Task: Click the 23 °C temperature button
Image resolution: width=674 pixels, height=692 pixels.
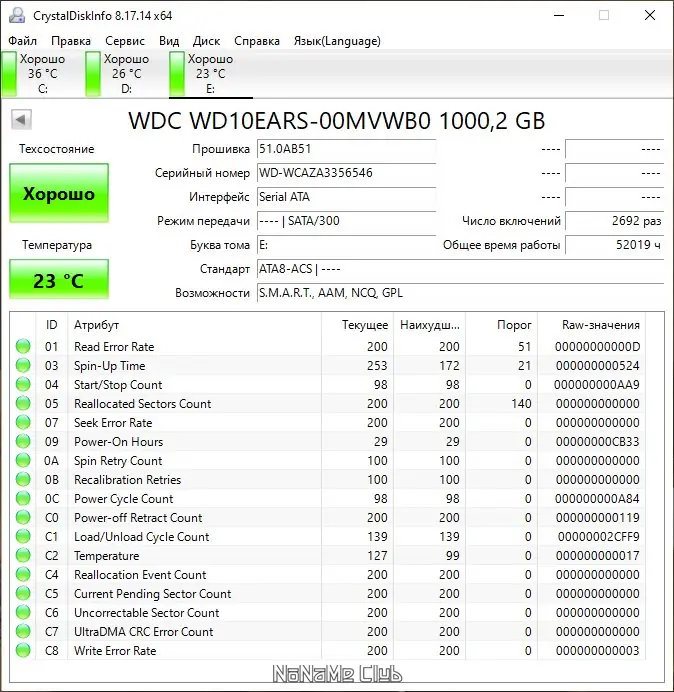Action: tap(59, 280)
